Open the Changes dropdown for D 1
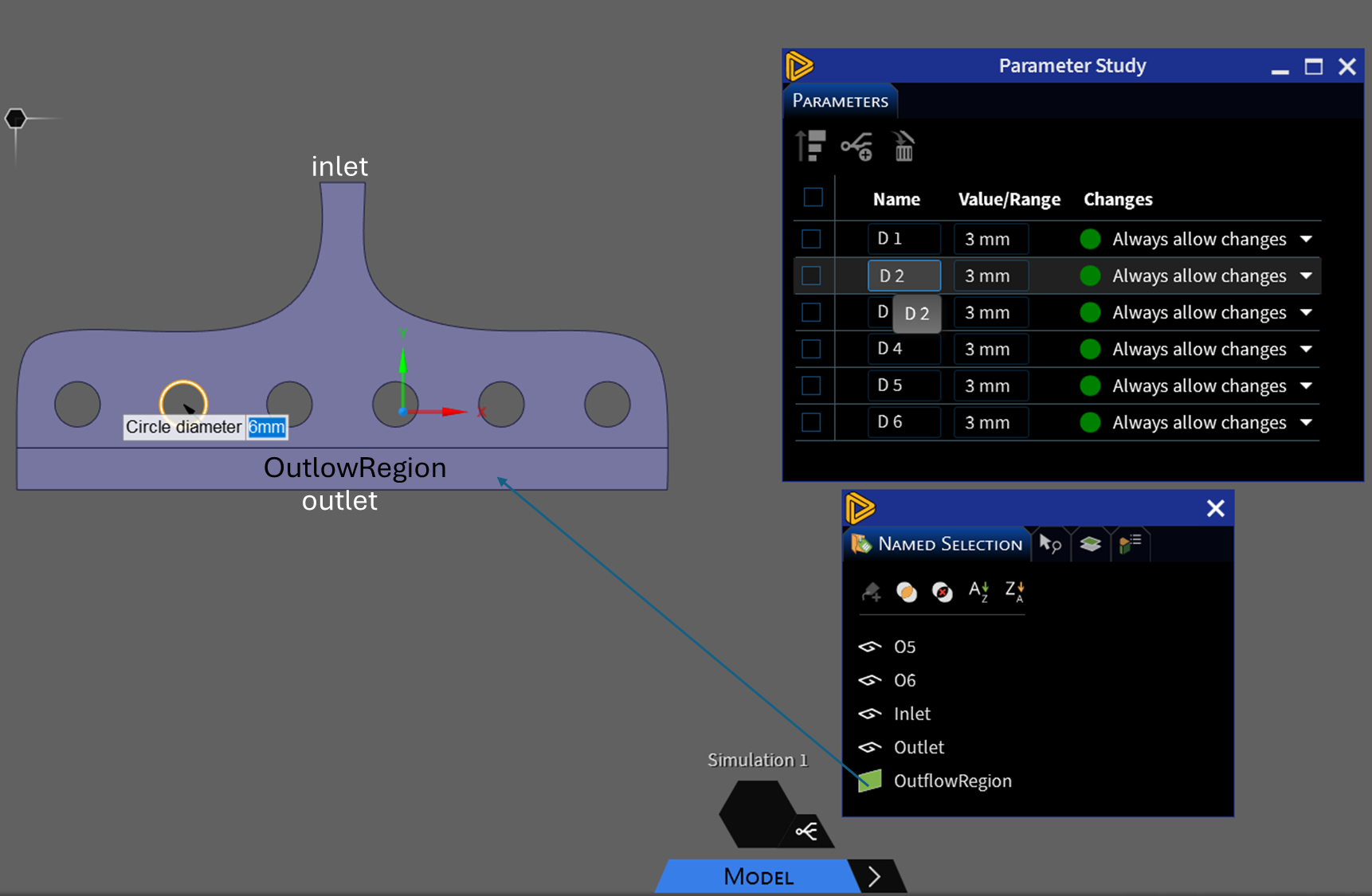This screenshot has width=1372, height=896. point(1306,239)
